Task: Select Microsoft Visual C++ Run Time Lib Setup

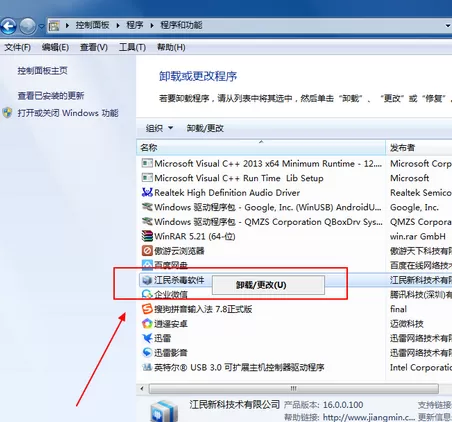Action: tap(239, 178)
